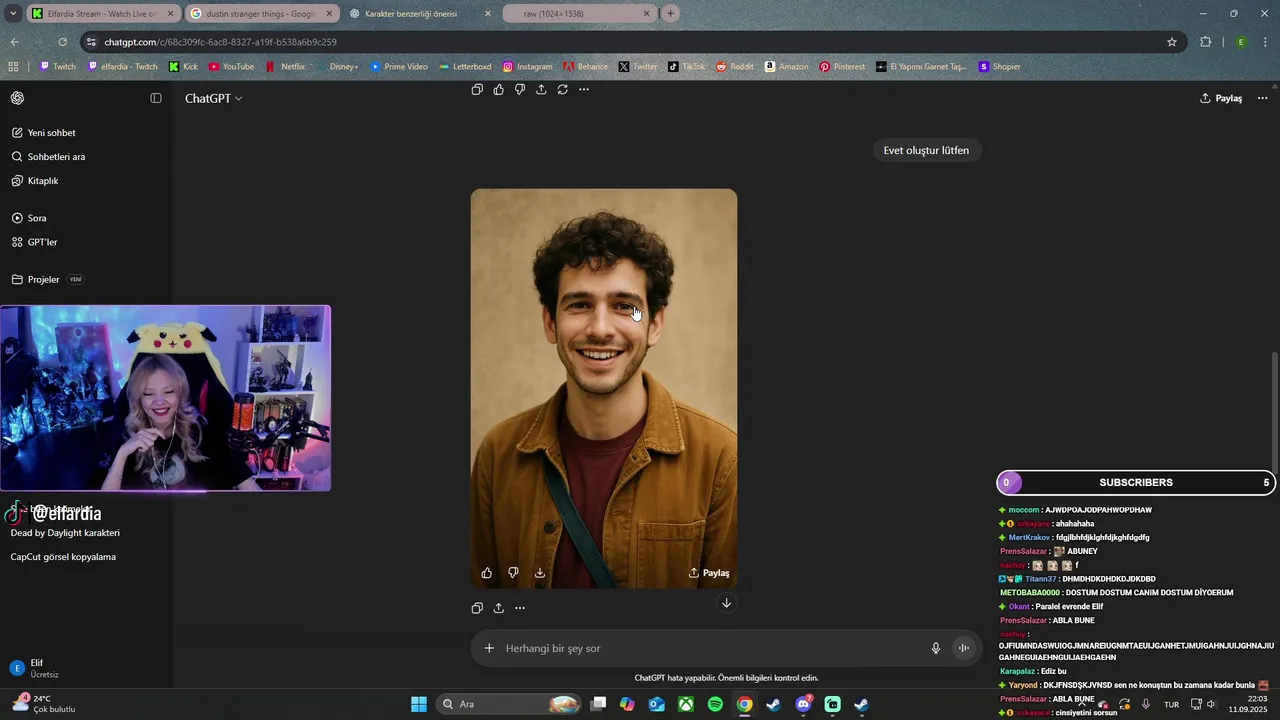Open the Chrome extensions puzzle icon

(1206, 42)
